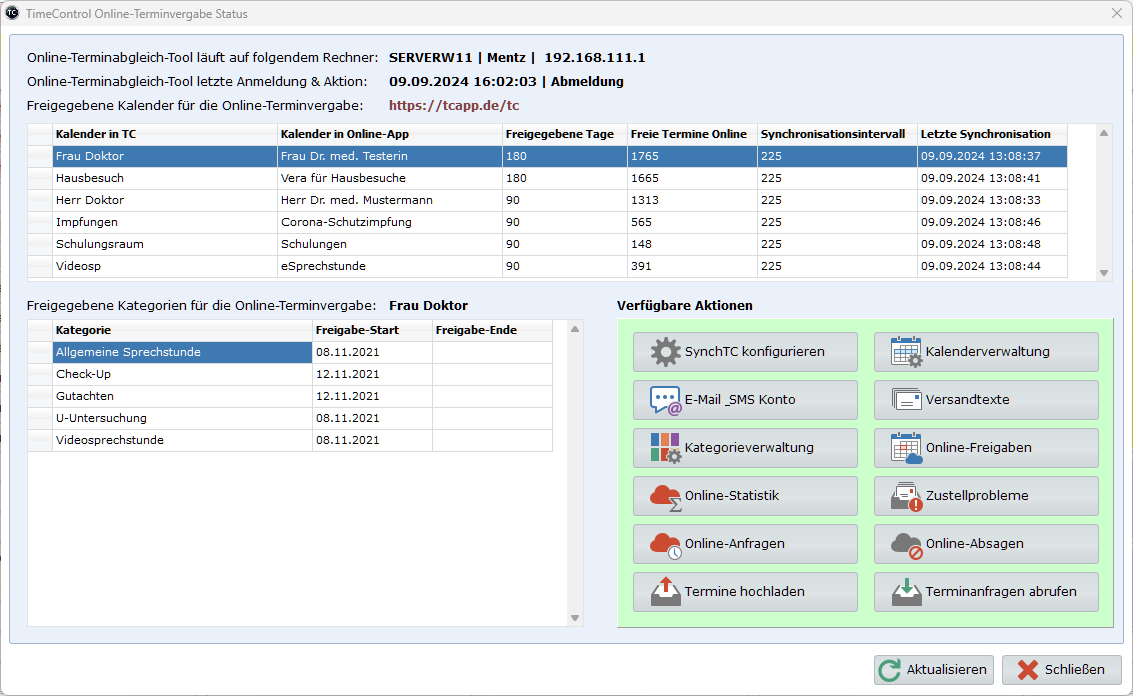The image size is (1133, 696).
Task: Click the SynchTC konfigurieren gear icon
Action: (665, 352)
